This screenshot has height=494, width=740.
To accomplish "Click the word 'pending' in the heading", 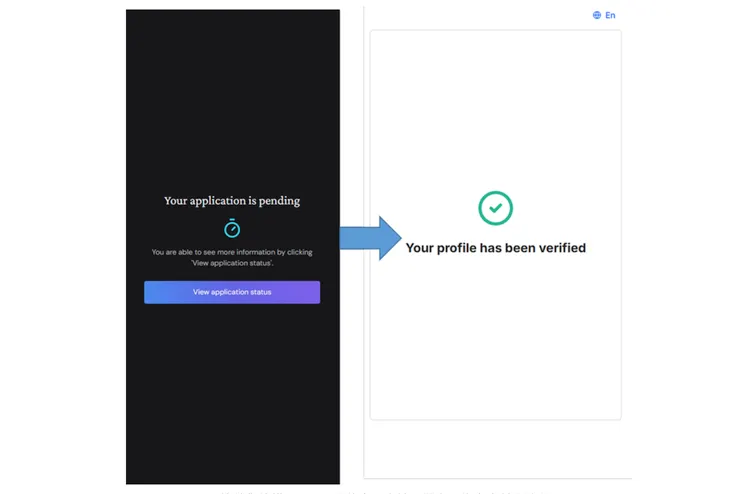I will coord(279,200).
